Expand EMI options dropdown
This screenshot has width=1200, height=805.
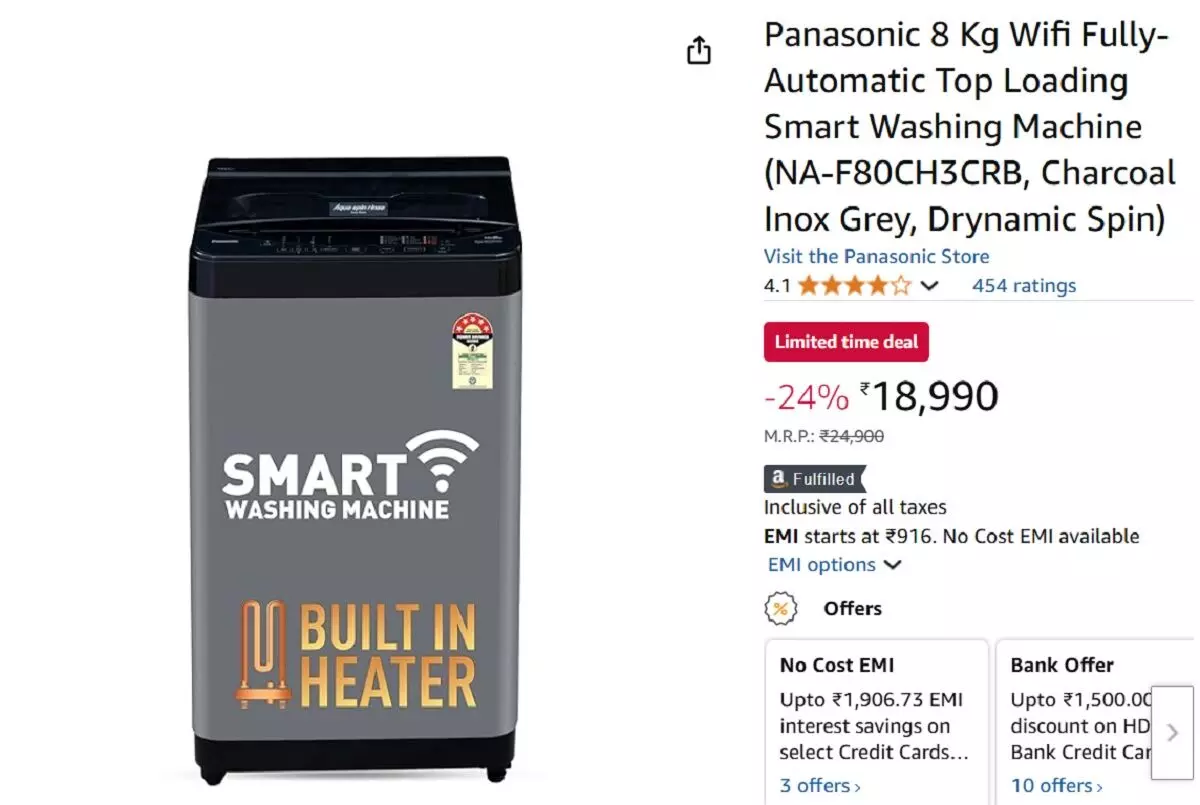pos(834,565)
